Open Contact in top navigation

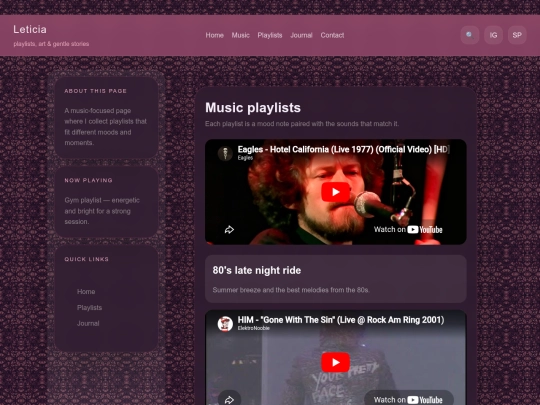click(332, 35)
